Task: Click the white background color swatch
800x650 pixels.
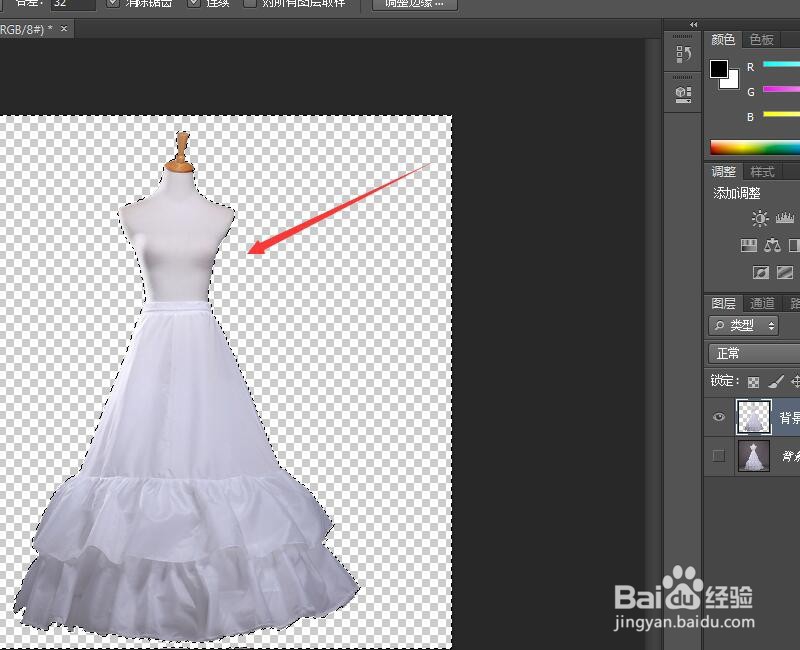Action: click(733, 81)
